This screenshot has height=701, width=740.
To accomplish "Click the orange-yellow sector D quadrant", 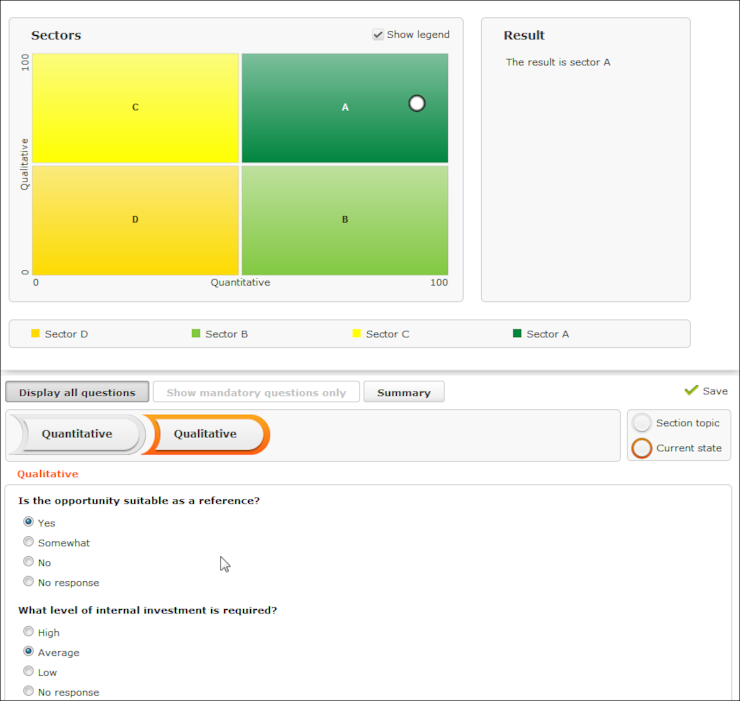I will point(135,220).
